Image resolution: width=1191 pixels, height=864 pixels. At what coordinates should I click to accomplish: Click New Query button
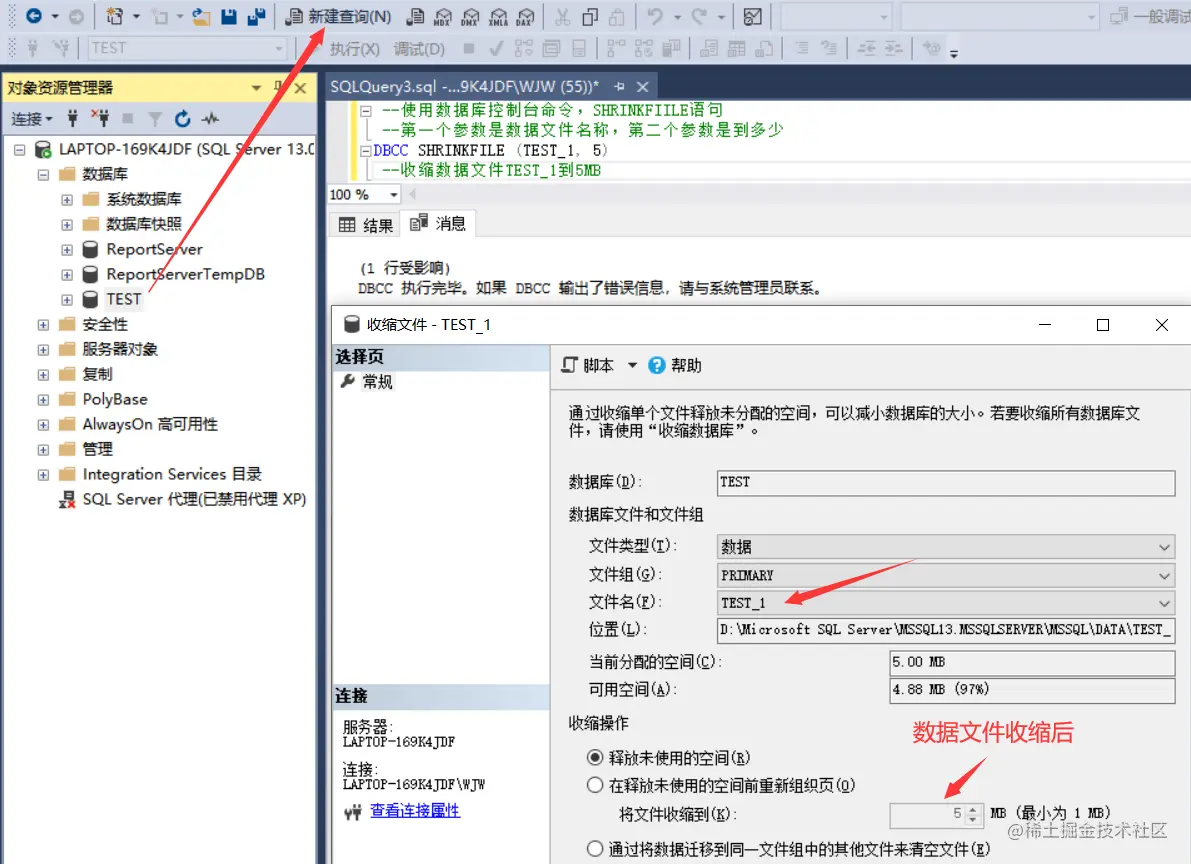point(339,16)
